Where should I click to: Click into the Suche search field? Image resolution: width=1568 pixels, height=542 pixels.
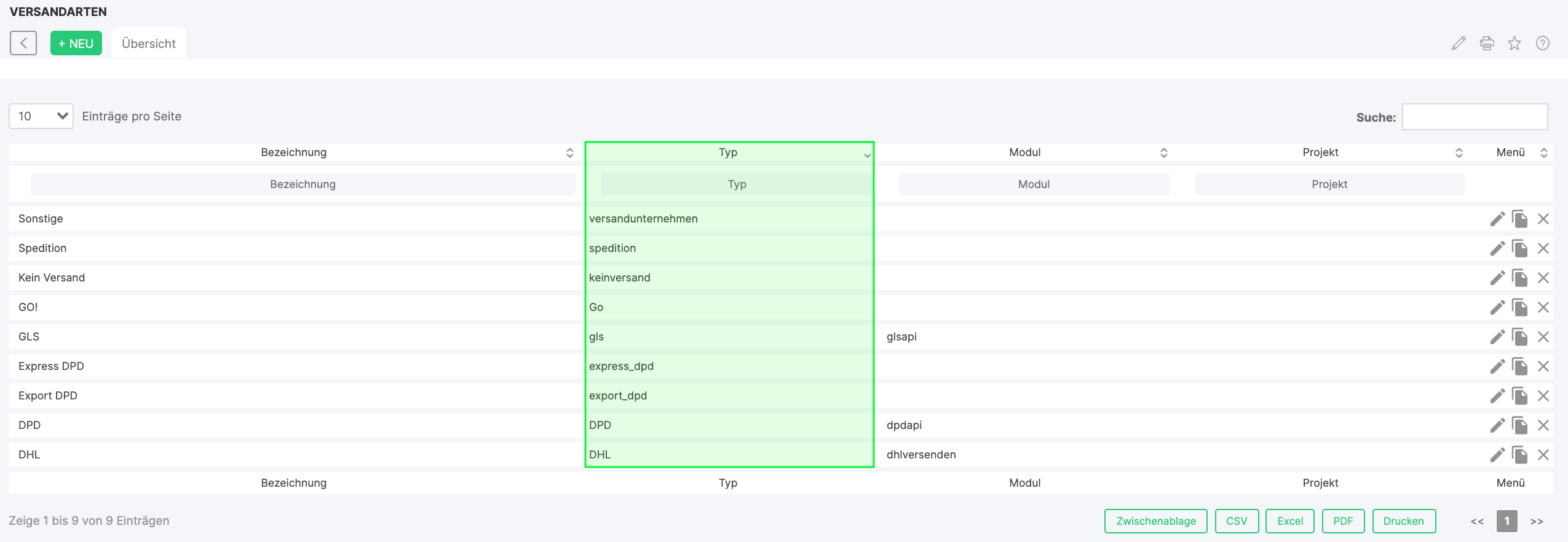point(1474,117)
